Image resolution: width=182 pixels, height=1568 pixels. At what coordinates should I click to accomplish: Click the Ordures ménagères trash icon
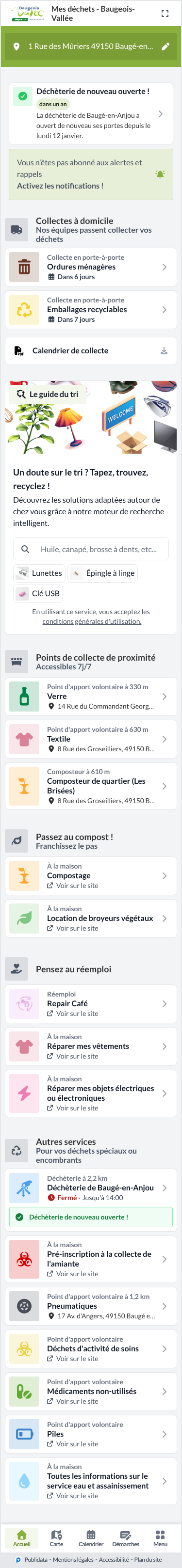(24, 267)
